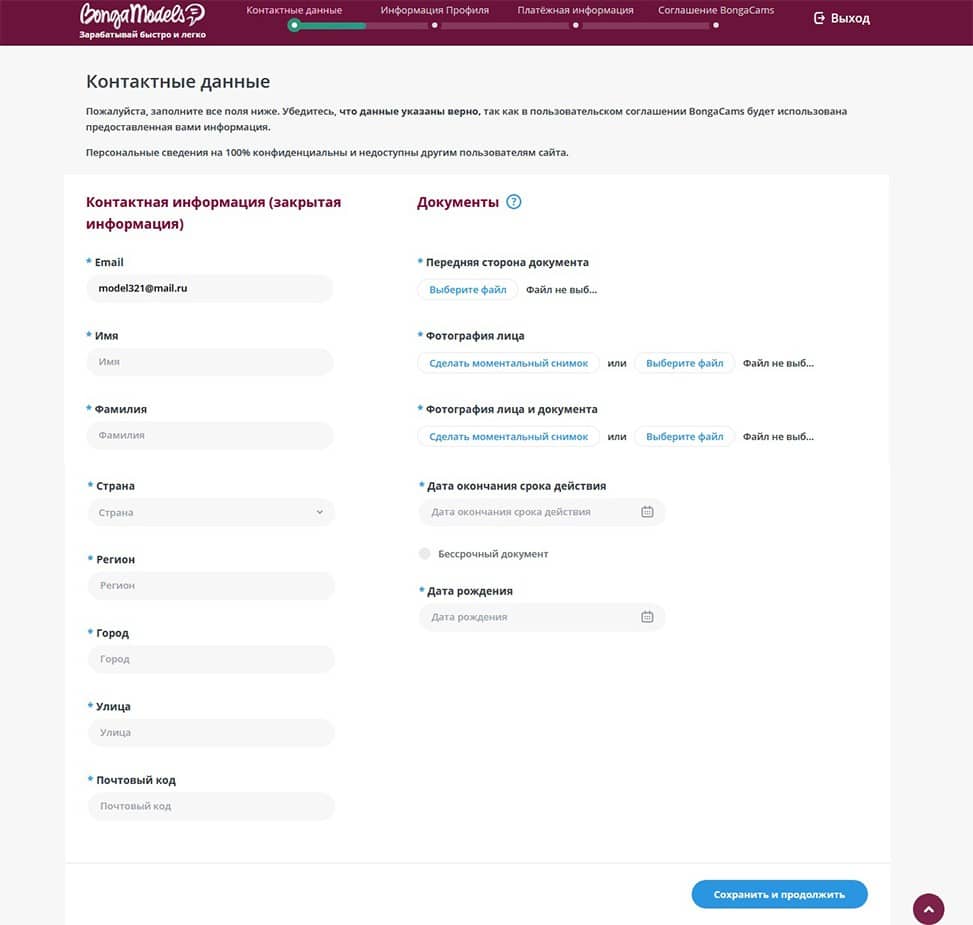The height and width of the screenshot is (925, 973).
Task: Open the Соглашение BongaCams step
Action: point(715,11)
